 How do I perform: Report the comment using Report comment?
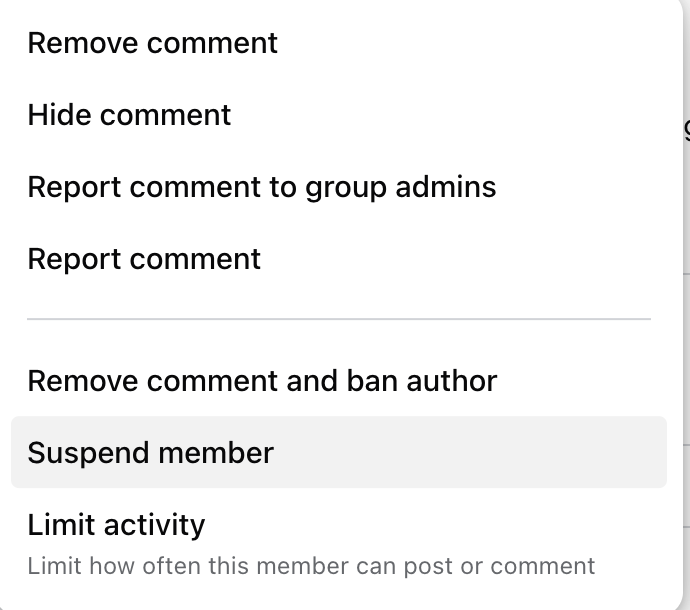click(144, 259)
